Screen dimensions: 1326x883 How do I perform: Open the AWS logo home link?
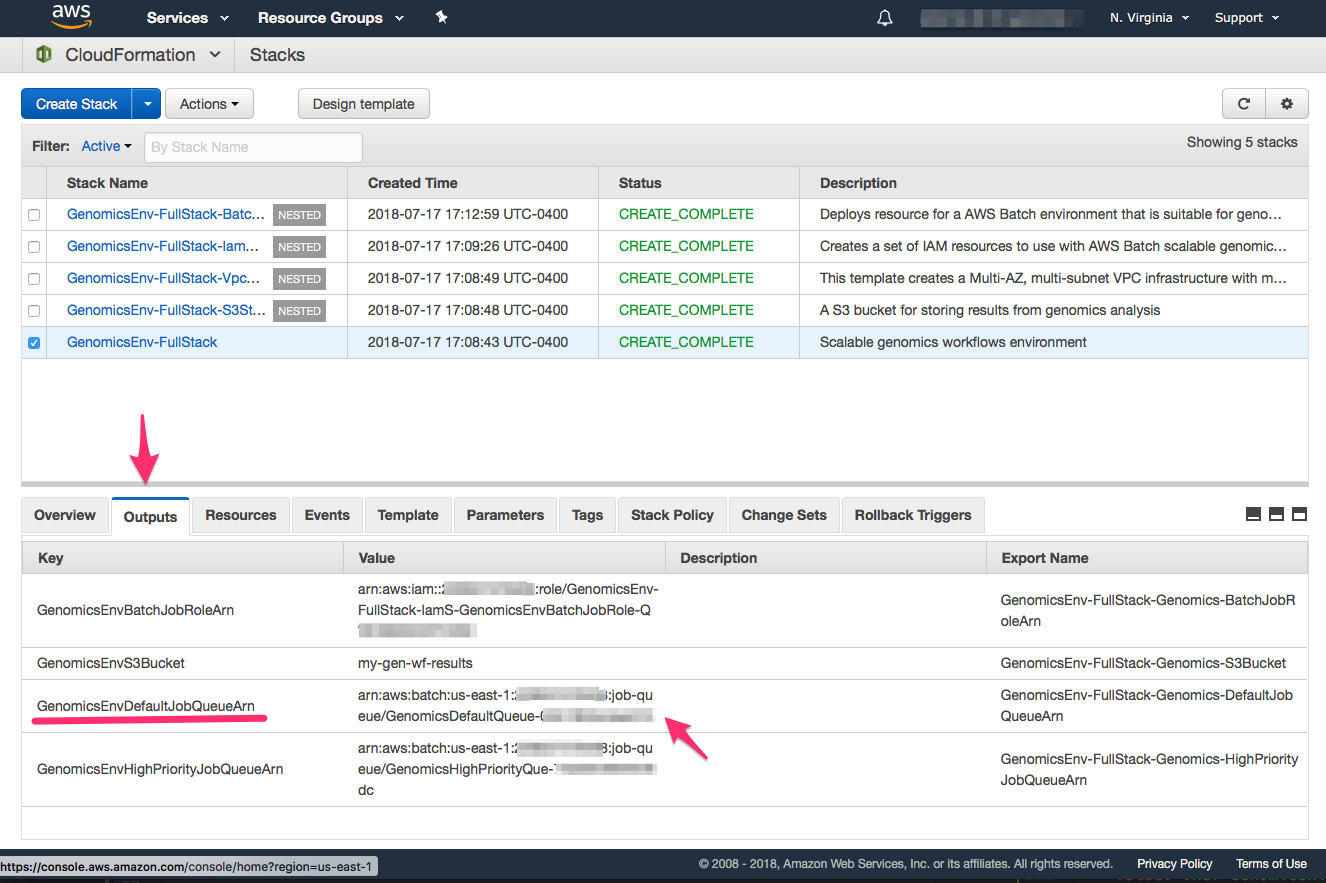coord(72,17)
